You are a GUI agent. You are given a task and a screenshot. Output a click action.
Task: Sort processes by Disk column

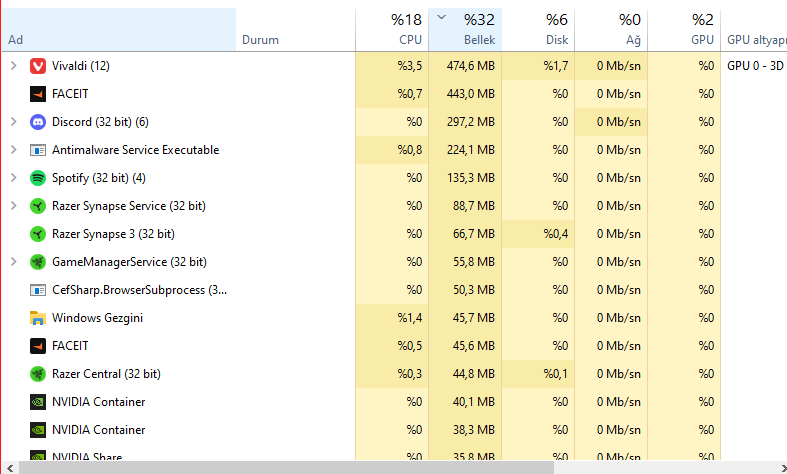(x=540, y=29)
